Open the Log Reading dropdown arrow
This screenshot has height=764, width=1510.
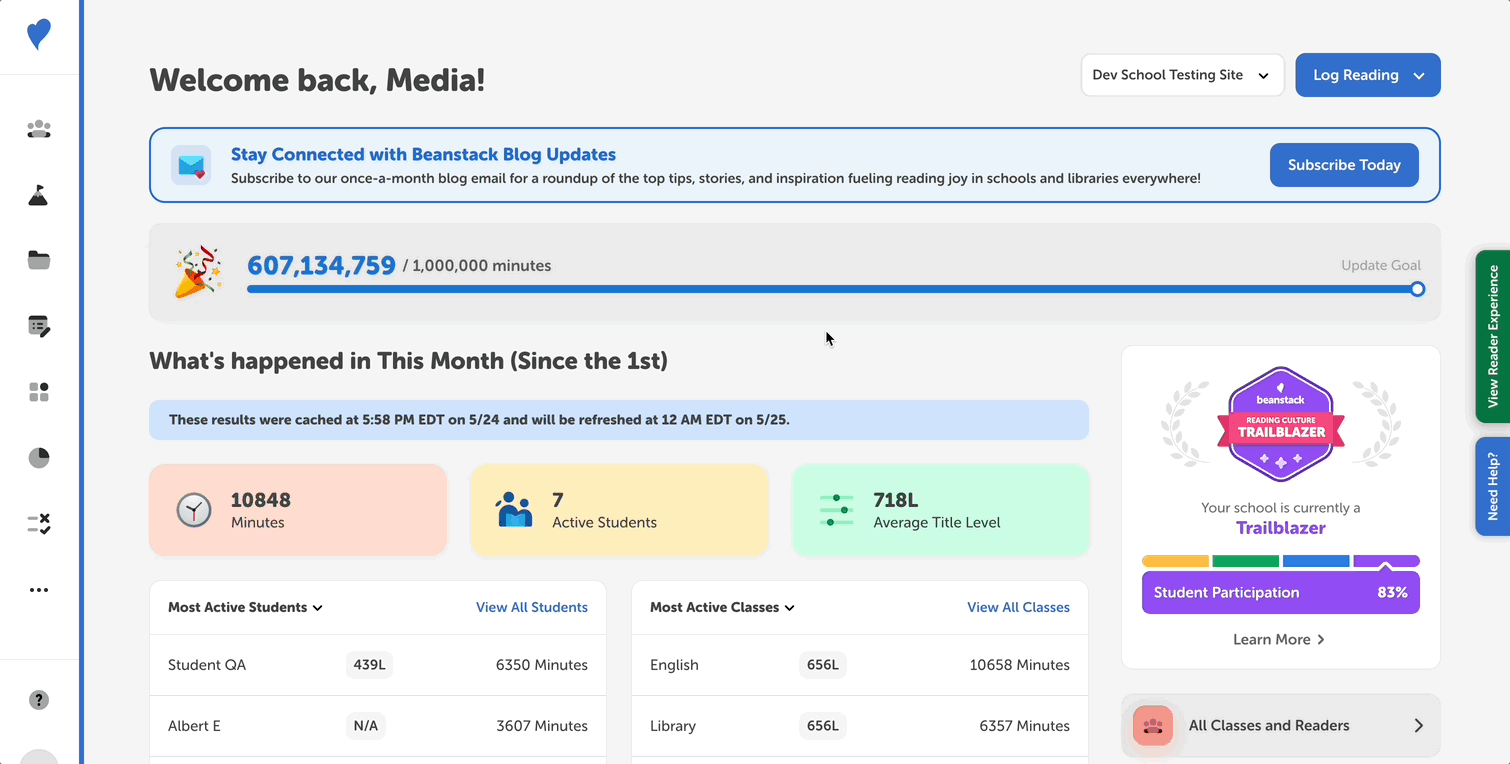[x=1419, y=74]
